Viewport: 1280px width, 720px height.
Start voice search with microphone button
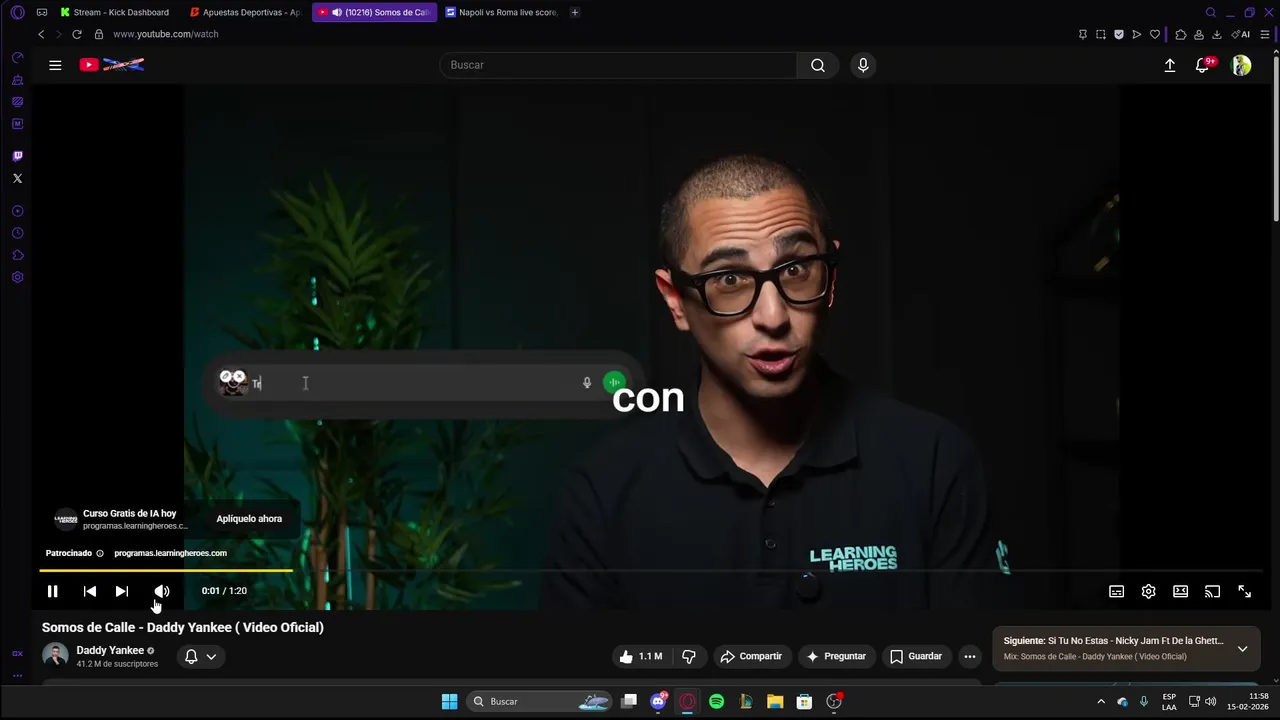click(863, 65)
